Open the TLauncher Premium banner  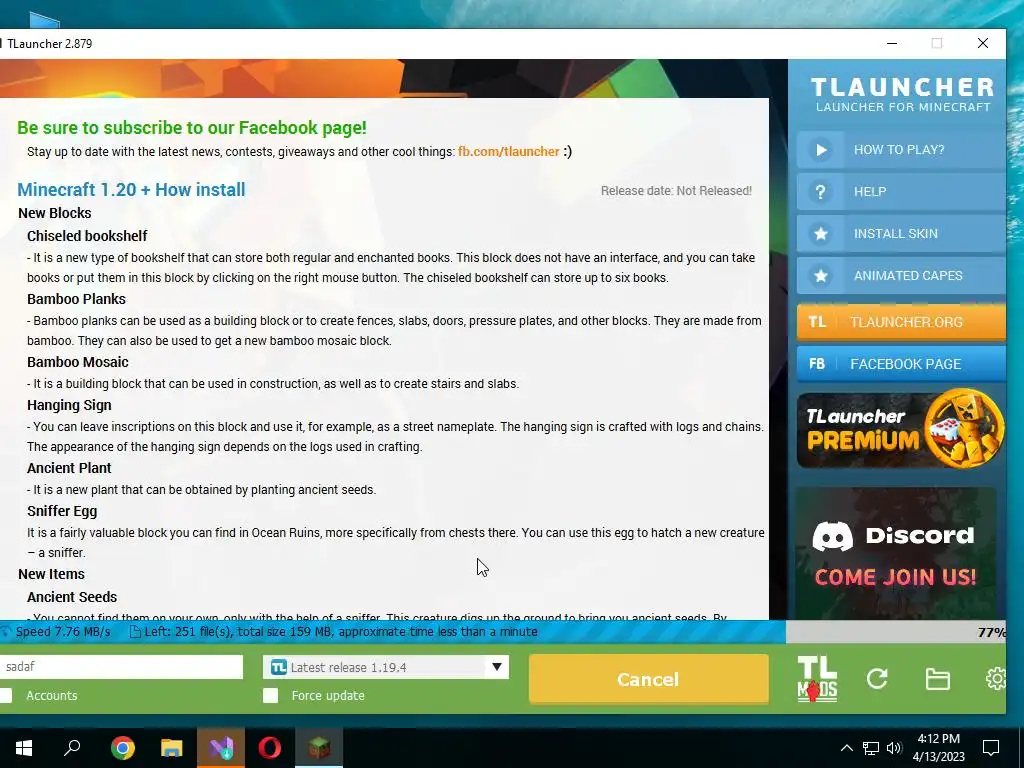tap(901, 430)
